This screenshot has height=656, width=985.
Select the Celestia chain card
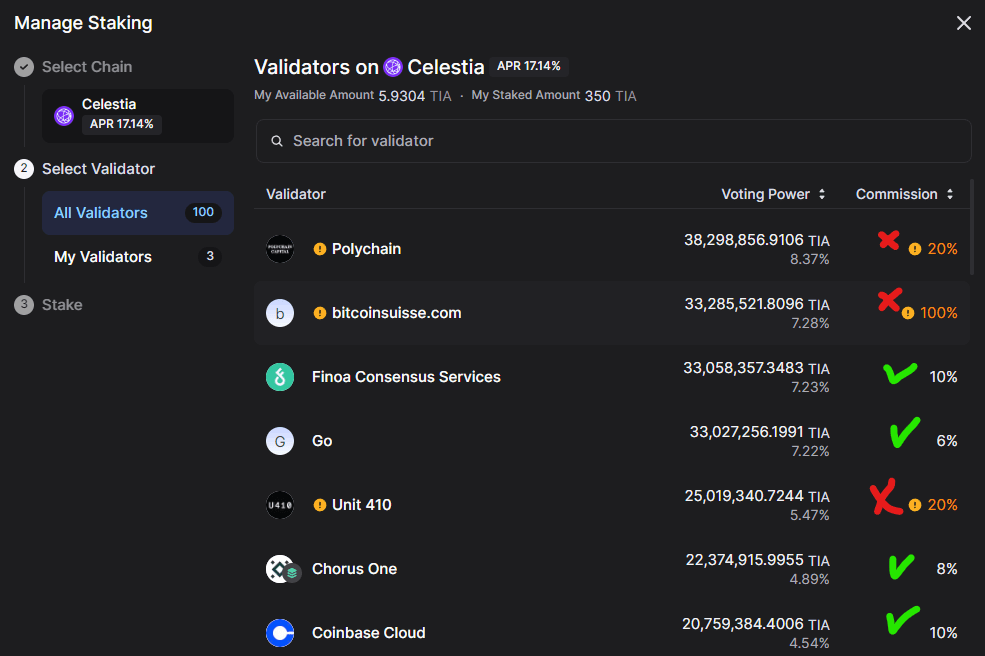[137, 115]
